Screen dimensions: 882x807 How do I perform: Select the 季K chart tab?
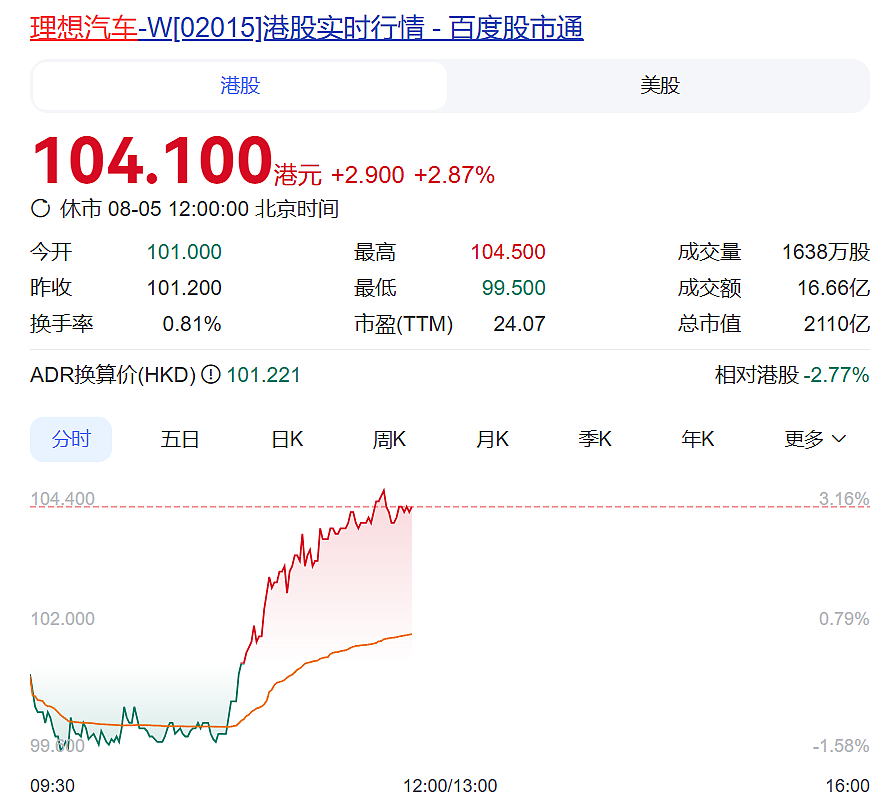(595, 439)
